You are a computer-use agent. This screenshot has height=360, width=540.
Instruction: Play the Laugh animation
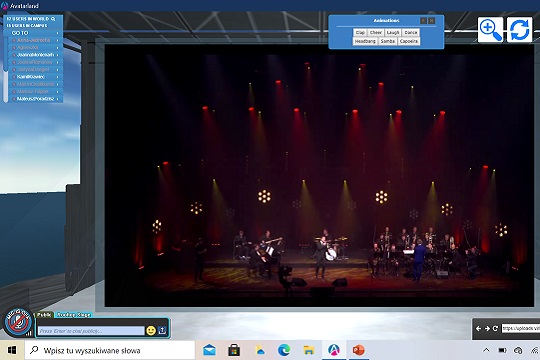(393, 32)
